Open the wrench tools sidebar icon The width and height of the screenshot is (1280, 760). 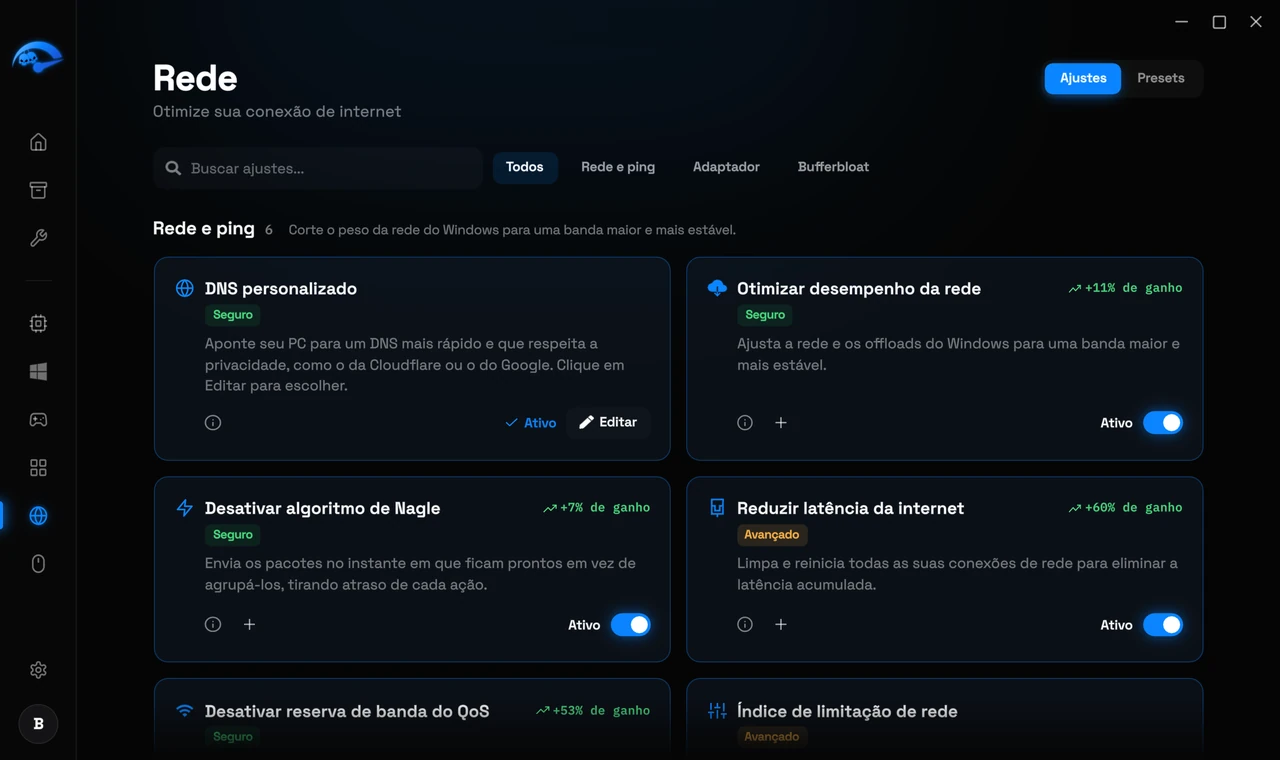pos(38,238)
